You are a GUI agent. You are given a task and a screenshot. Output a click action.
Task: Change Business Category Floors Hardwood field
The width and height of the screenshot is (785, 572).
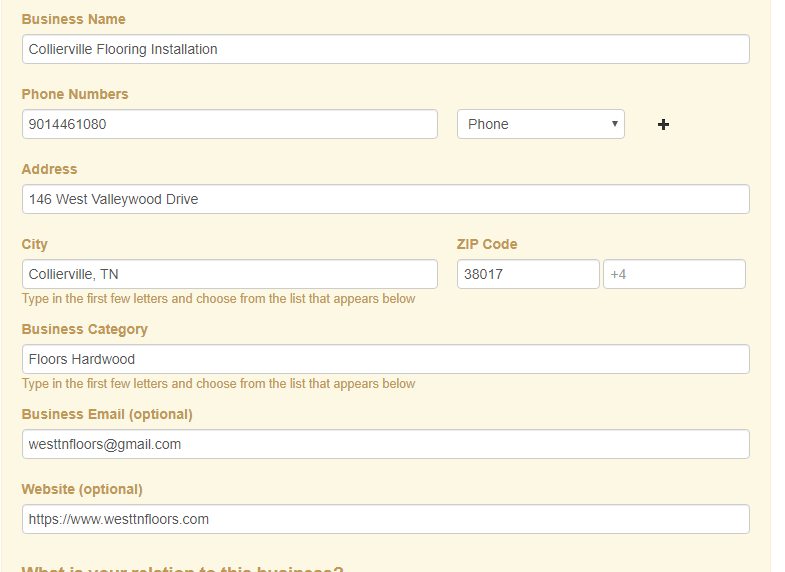385,359
